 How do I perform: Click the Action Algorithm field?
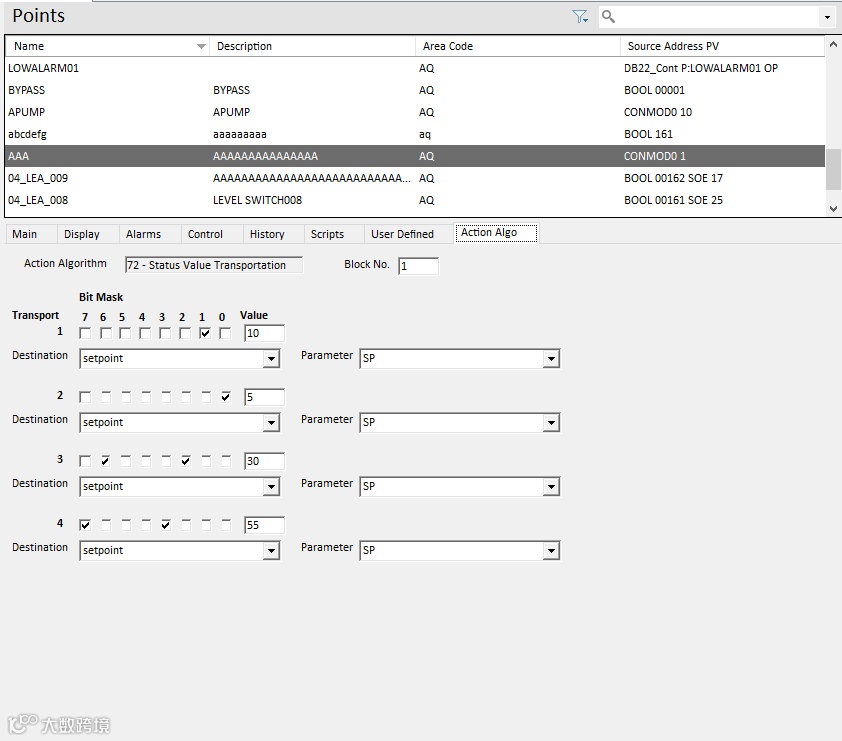[x=214, y=265]
